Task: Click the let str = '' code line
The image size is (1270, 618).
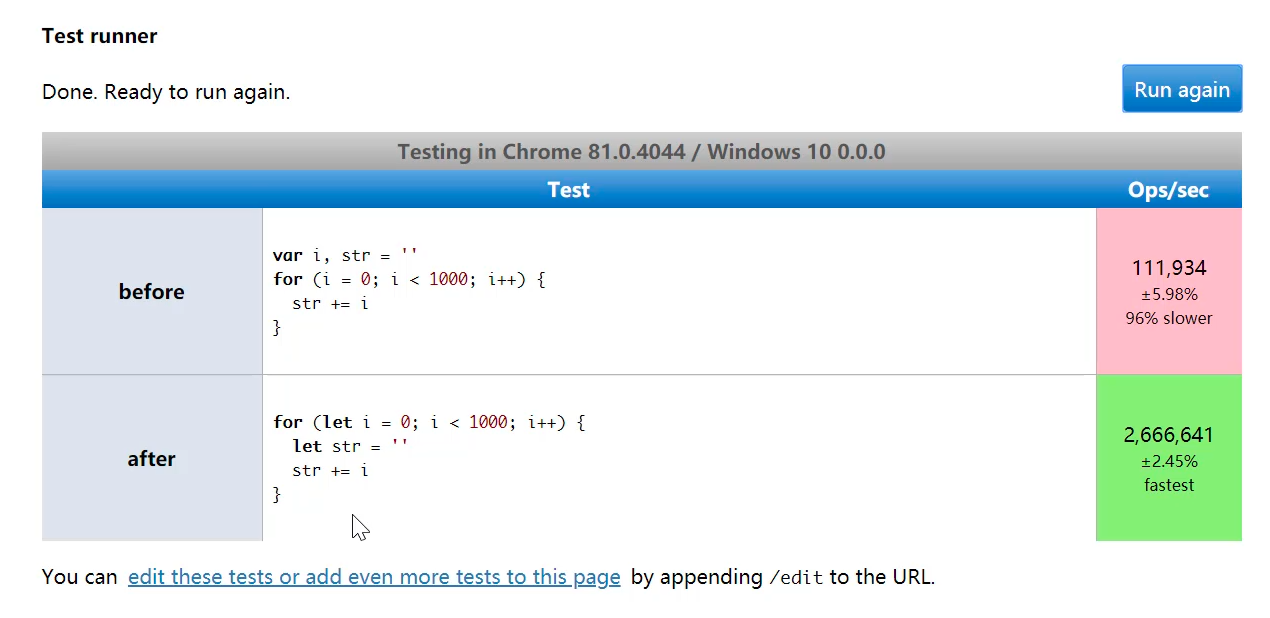Action: (350, 446)
